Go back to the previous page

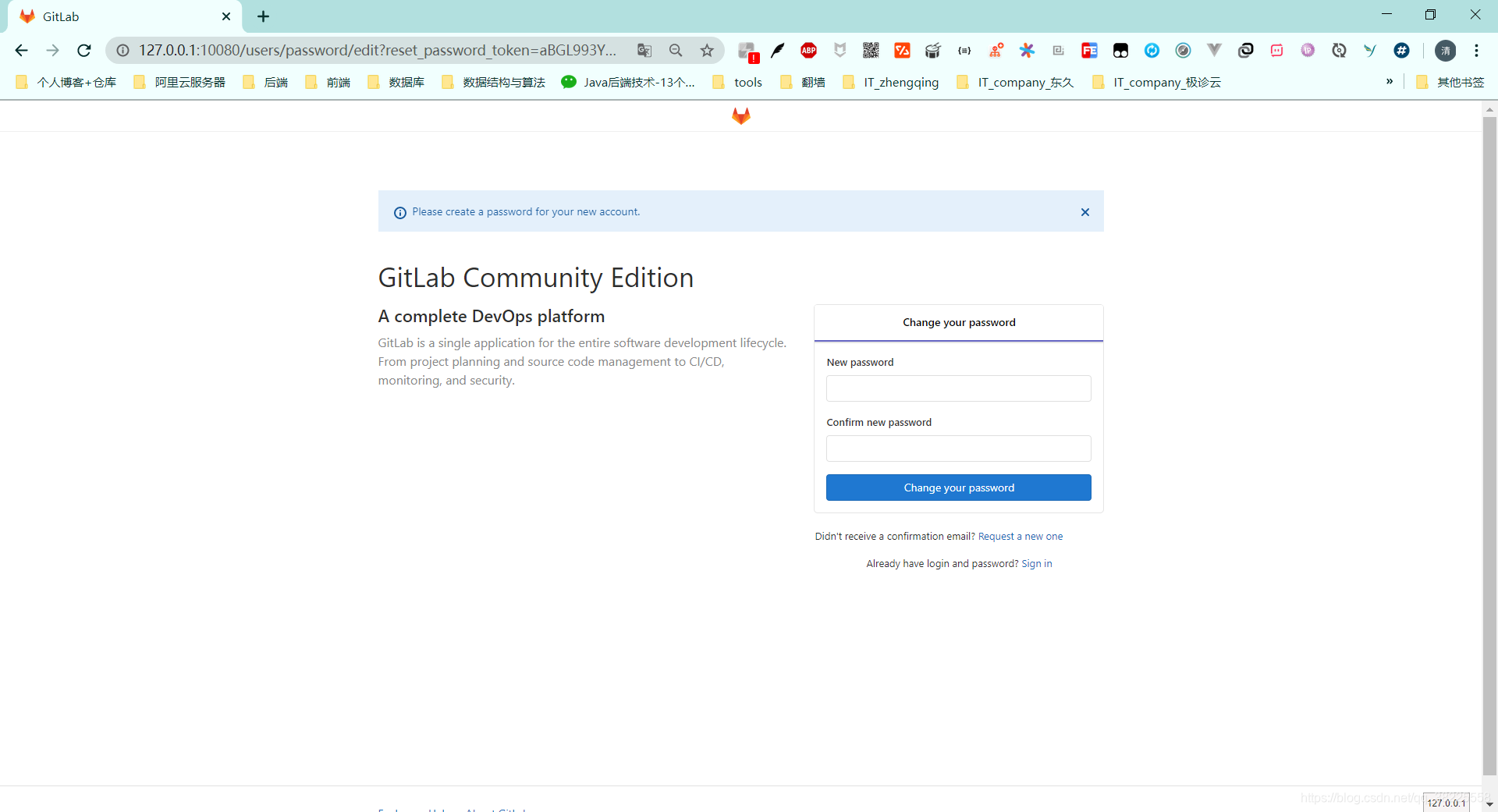21,51
